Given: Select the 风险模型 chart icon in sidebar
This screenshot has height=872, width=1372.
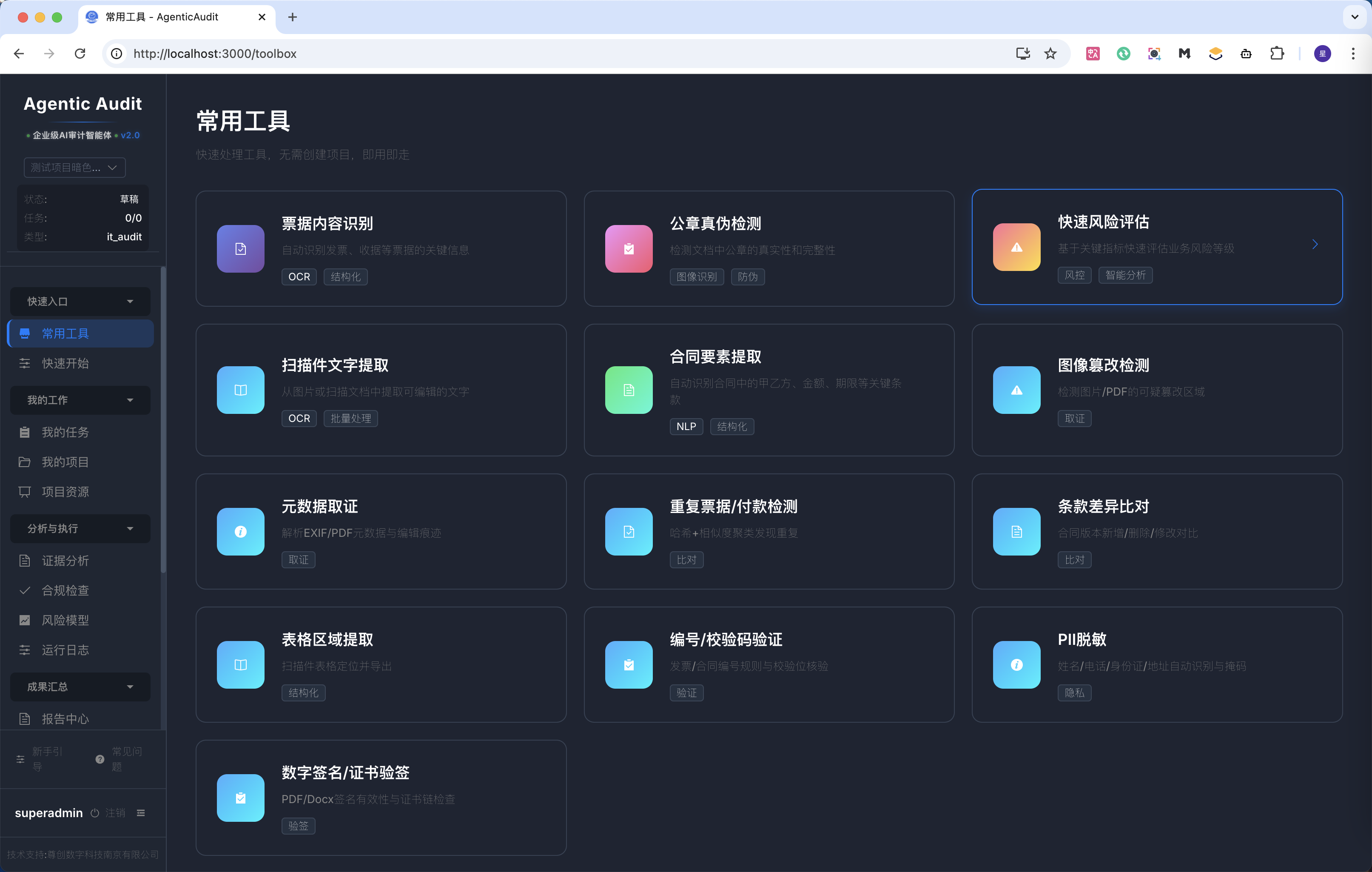Looking at the screenshot, I should click(25, 620).
